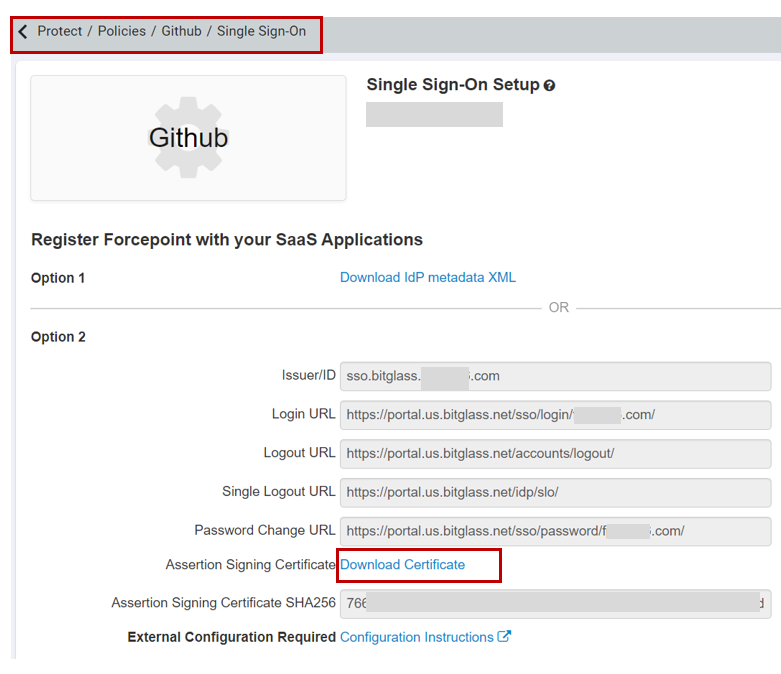
Task: Select the Github breadcrumb item
Action: click(181, 31)
